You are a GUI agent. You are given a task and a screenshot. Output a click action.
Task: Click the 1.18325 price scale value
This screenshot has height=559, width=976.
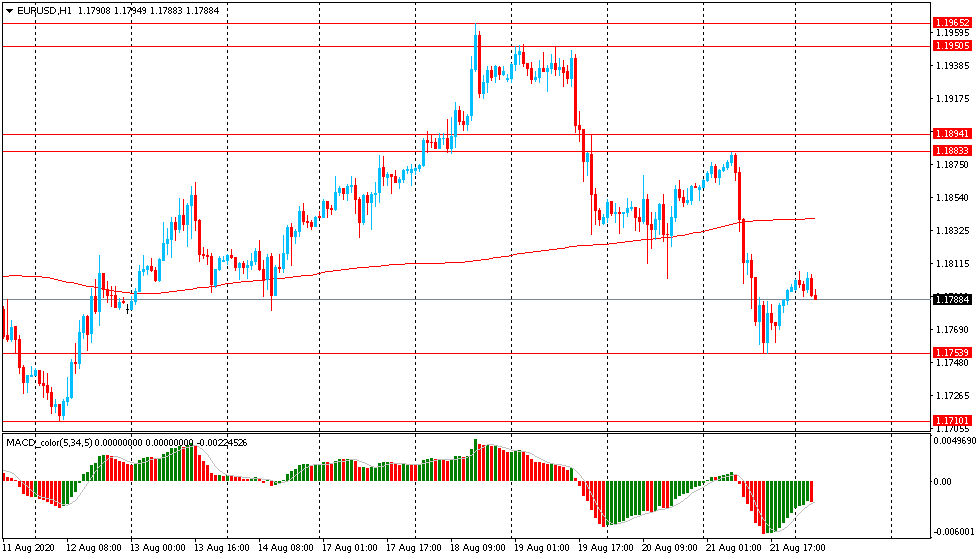click(953, 230)
